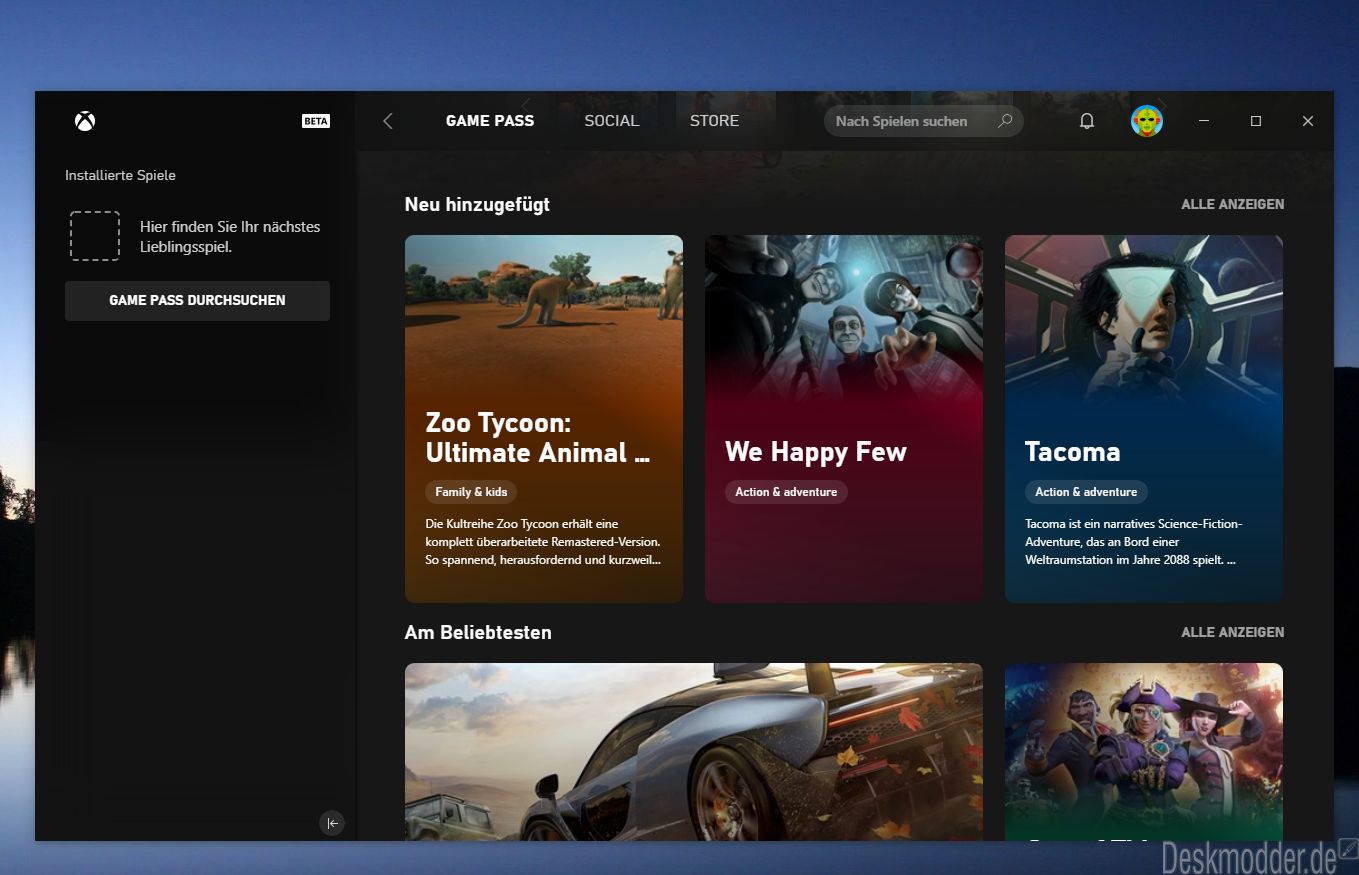Show all Neu hinzugefügt games

click(1233, 204)
